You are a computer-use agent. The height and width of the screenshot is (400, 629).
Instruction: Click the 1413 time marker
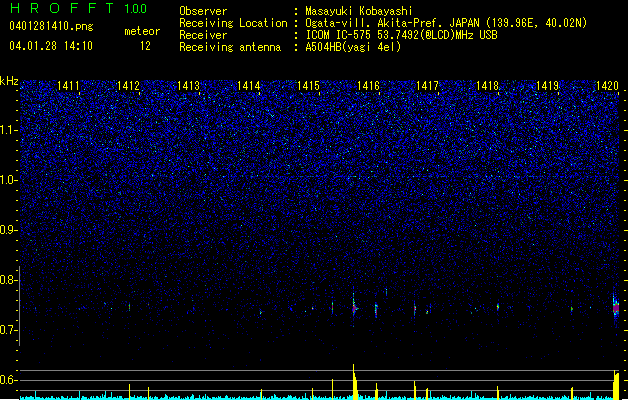188,86
